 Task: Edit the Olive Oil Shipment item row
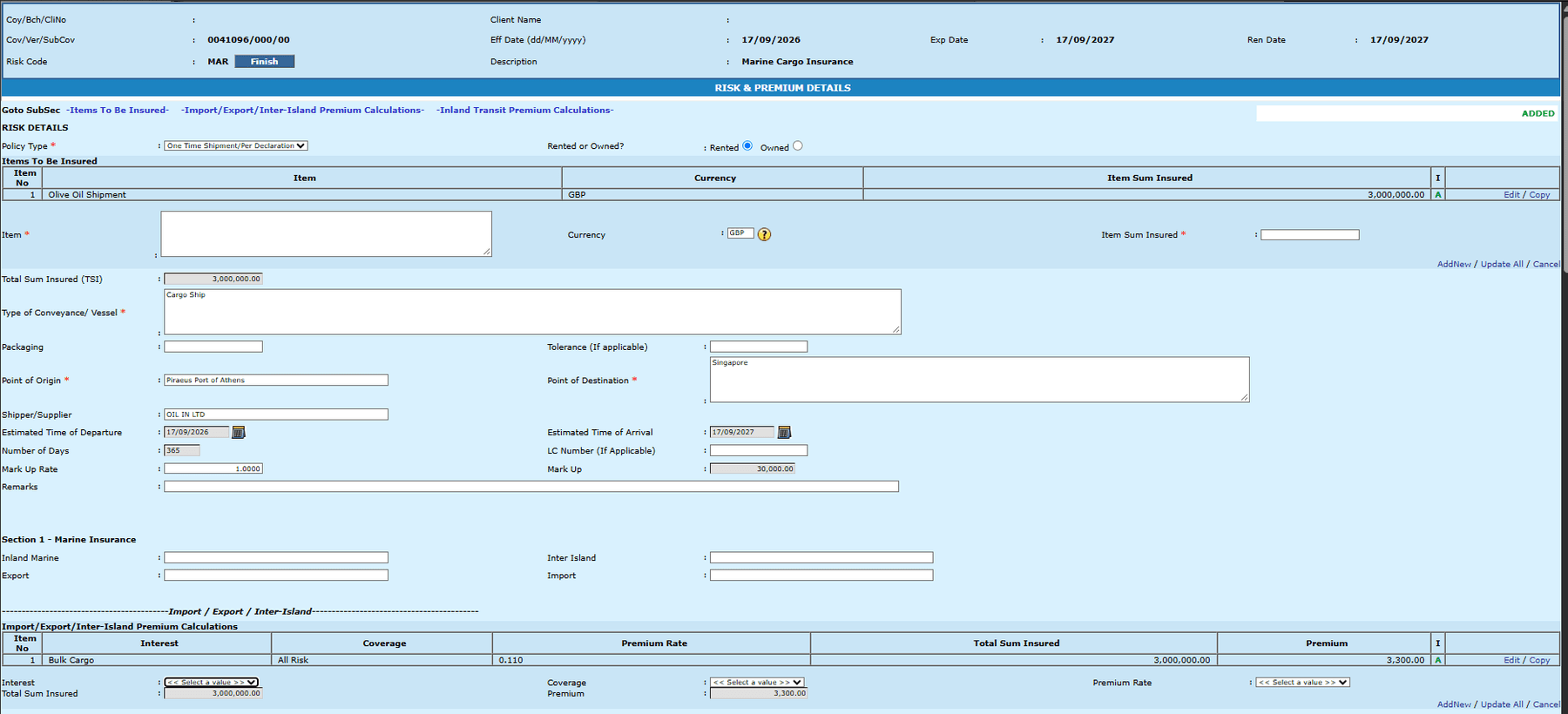pos(1511,195)
